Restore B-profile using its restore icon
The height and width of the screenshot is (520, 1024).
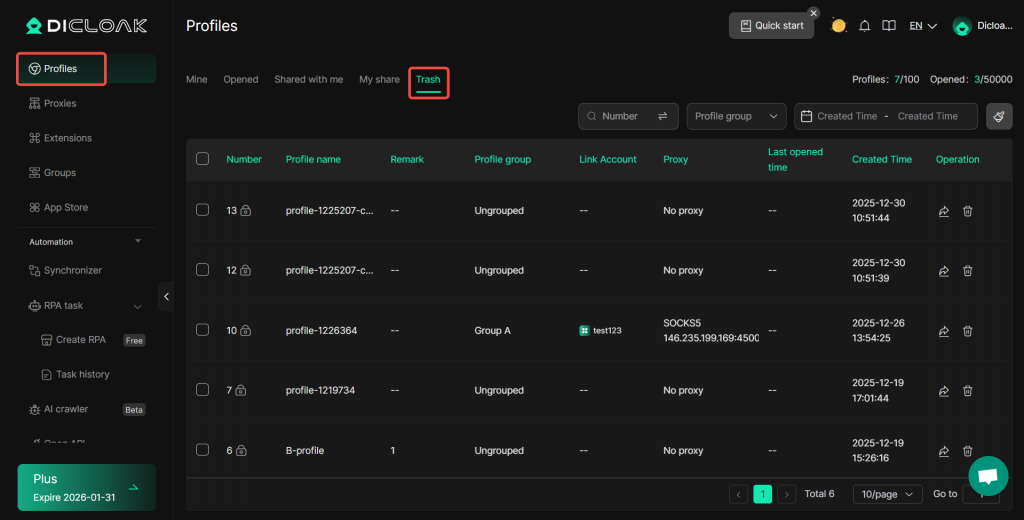(x=944, y=451)
